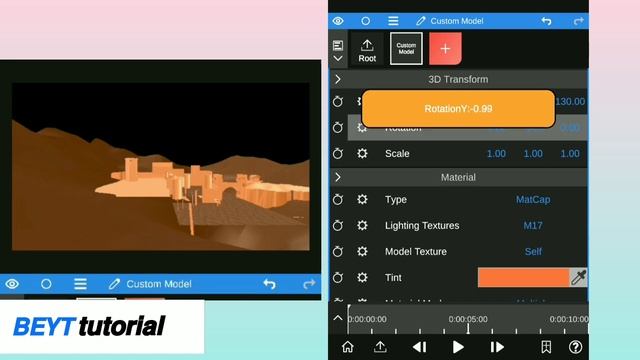Click the Tint property label
Image resolution: width=640 pixels, height=360 pixels.
(393, 278)
